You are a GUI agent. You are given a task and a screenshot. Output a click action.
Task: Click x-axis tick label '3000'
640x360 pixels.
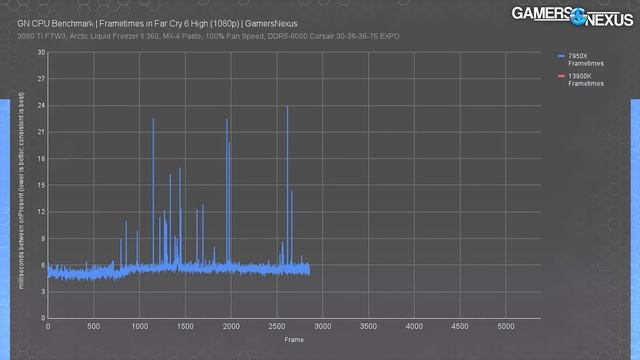point(322,327)
